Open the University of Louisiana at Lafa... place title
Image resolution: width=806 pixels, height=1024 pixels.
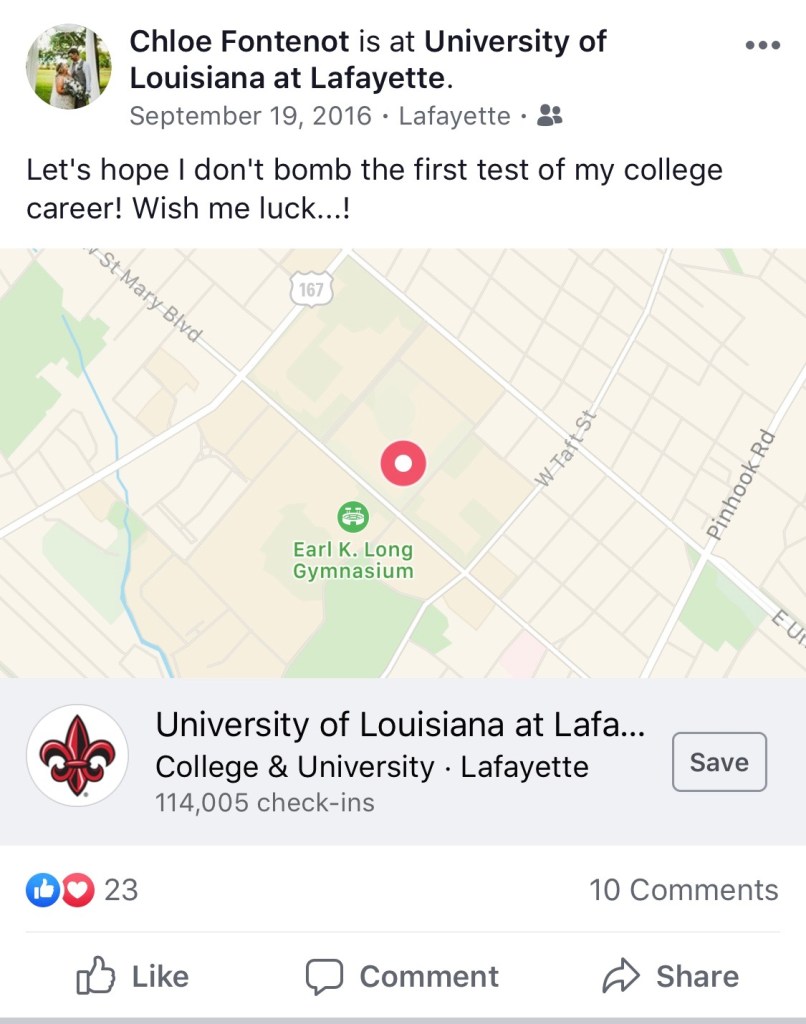(x=400, y=724)
